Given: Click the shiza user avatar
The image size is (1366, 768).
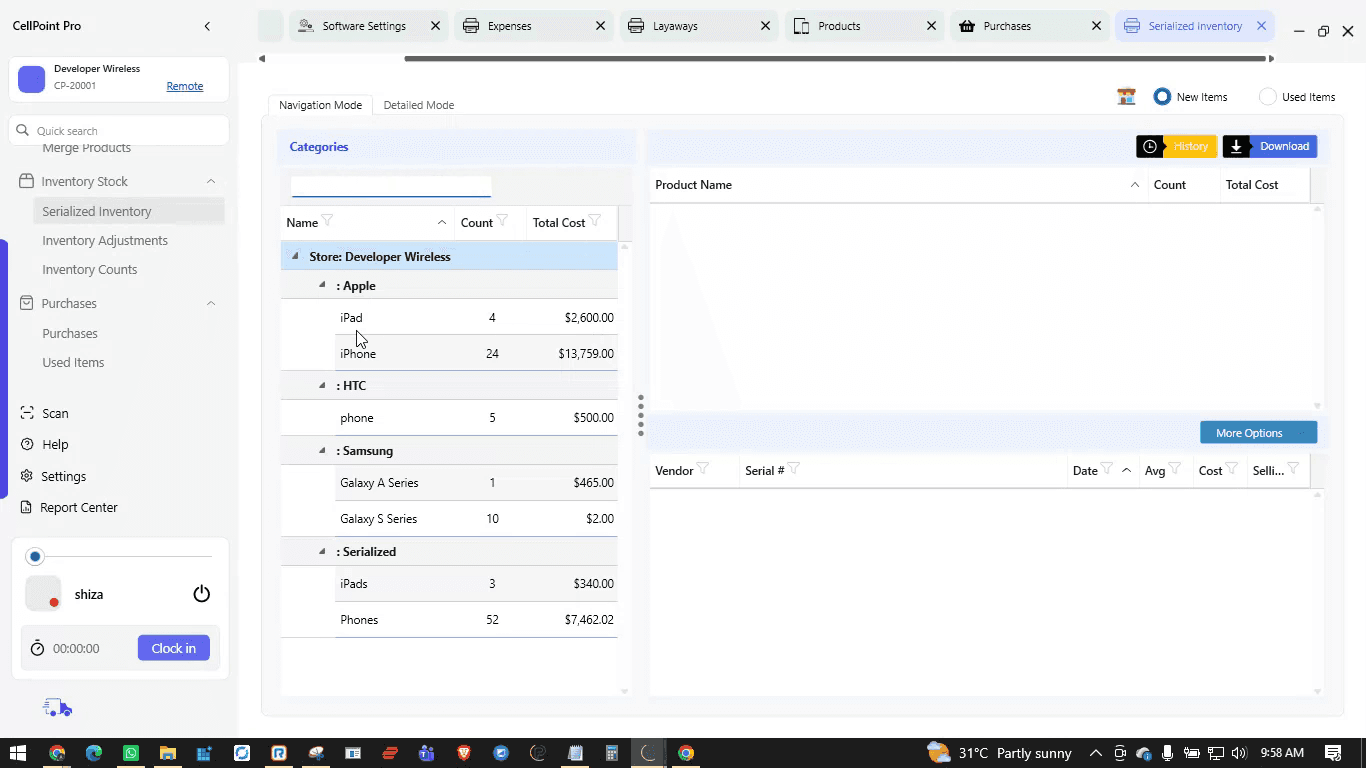Looking at the screenshot, I should pos(43,594).
